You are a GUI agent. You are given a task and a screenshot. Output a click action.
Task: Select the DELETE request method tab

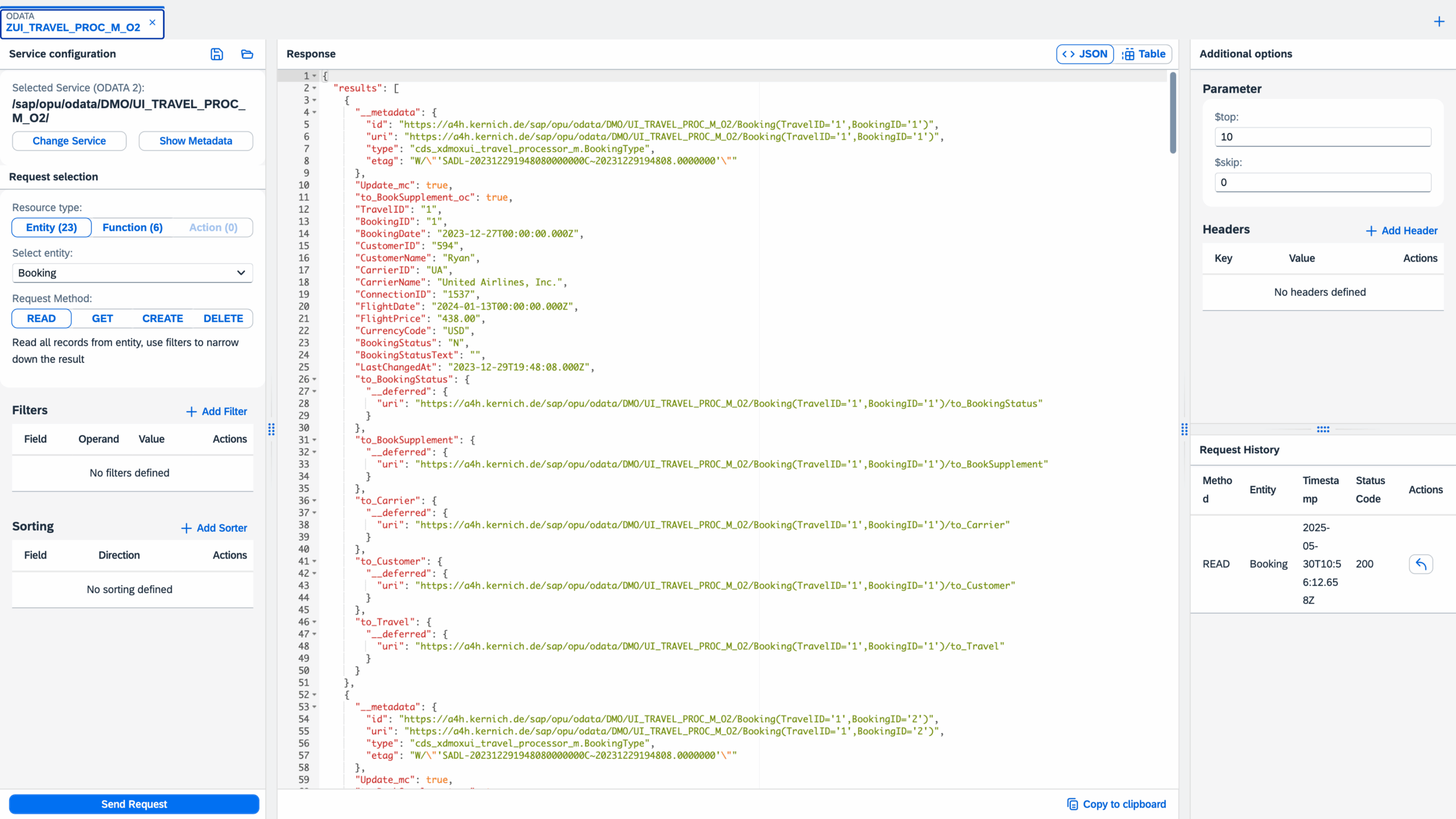(223, 318)
